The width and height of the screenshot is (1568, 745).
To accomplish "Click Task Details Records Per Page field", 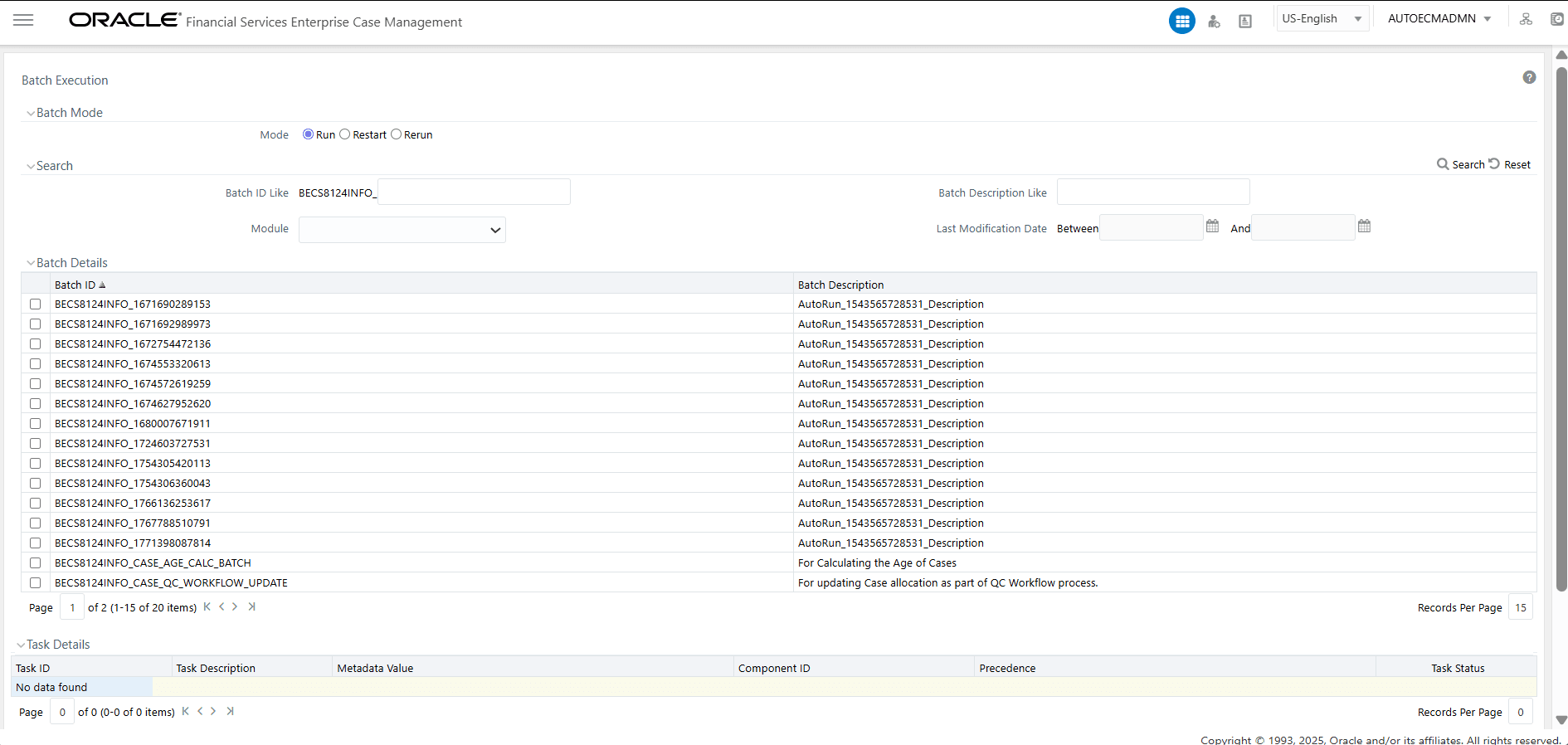I will click(1520, 712).
